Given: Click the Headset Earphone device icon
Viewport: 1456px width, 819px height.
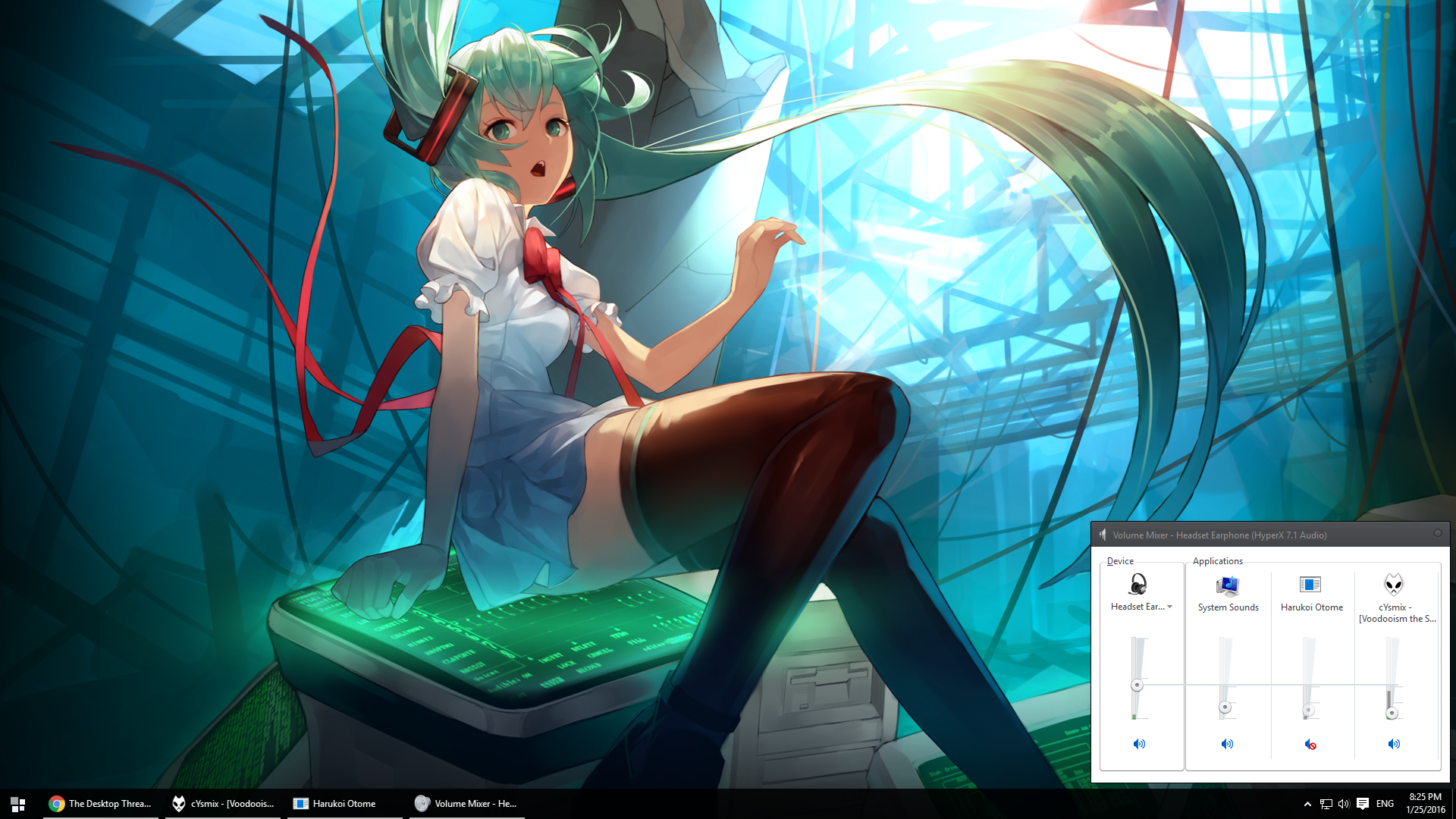Looking at the screenshot, I should pos(1137,584).
